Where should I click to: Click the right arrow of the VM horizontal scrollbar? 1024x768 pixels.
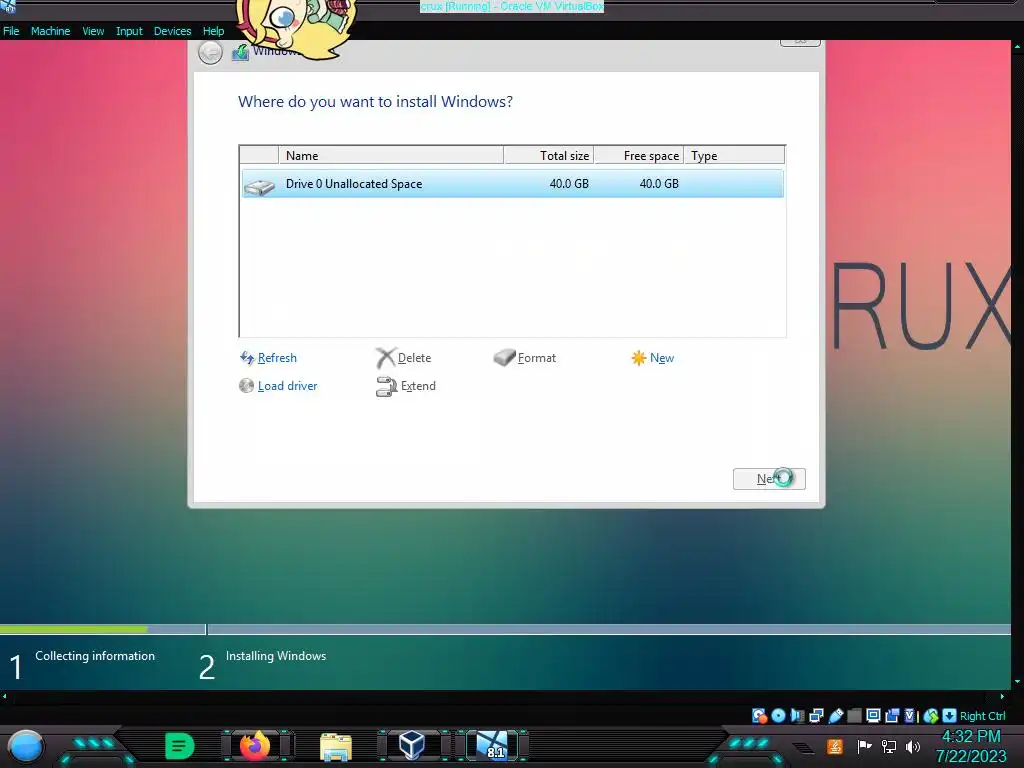point(1002,696)
